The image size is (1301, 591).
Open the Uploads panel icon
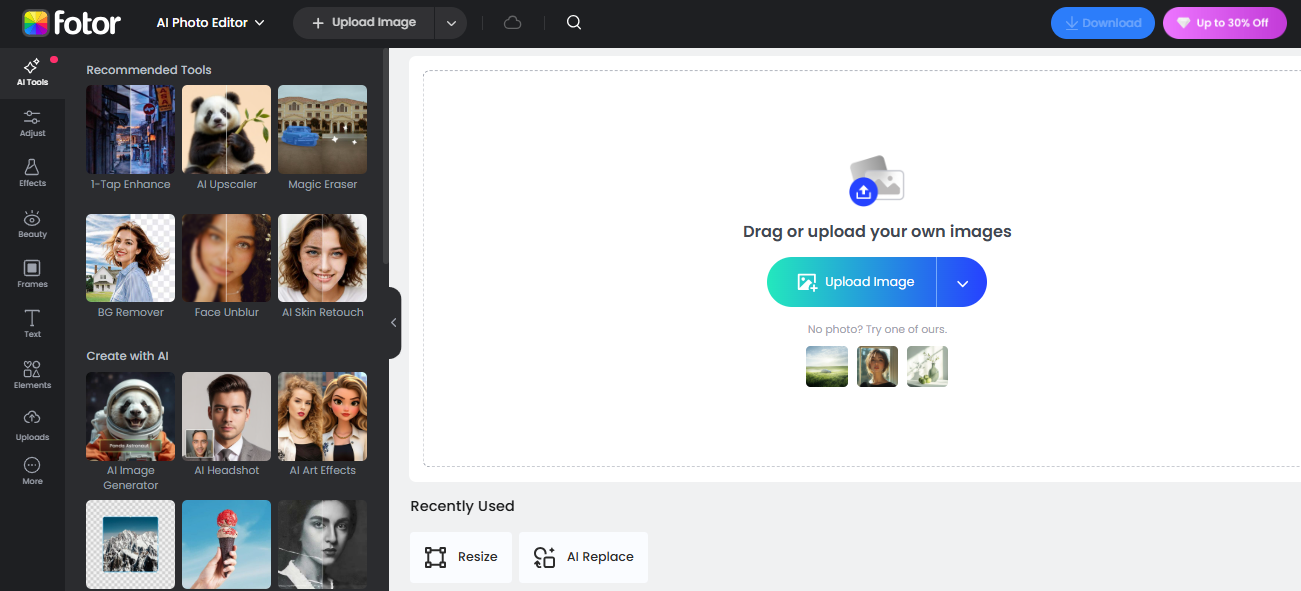tap(31, 422)
